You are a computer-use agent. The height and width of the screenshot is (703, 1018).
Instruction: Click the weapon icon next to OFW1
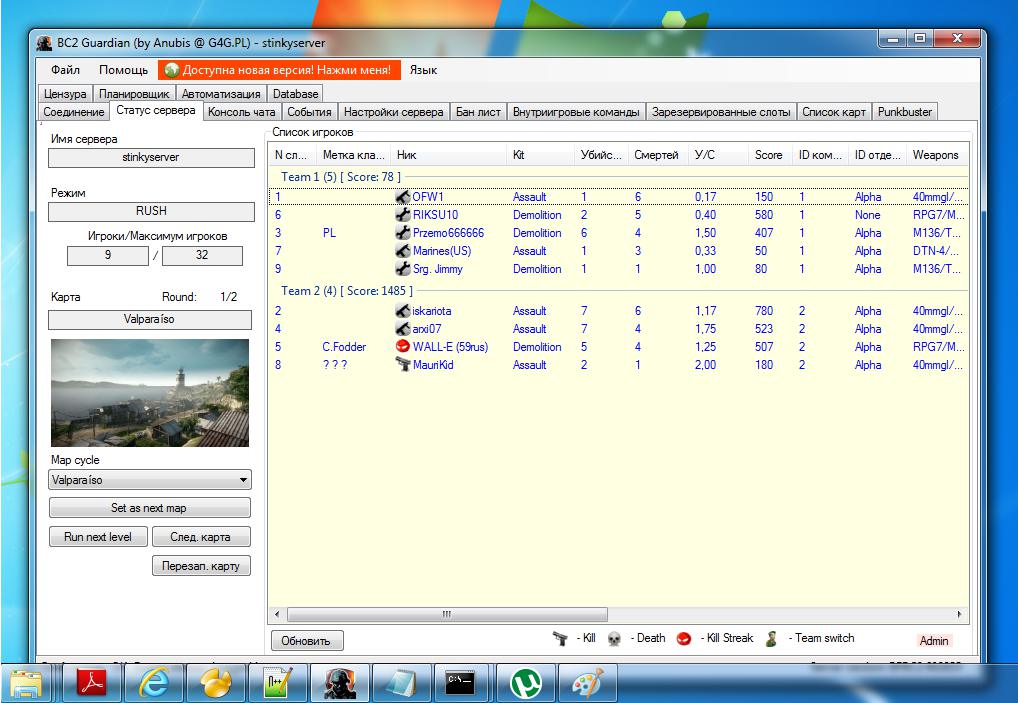pos(404,197)
